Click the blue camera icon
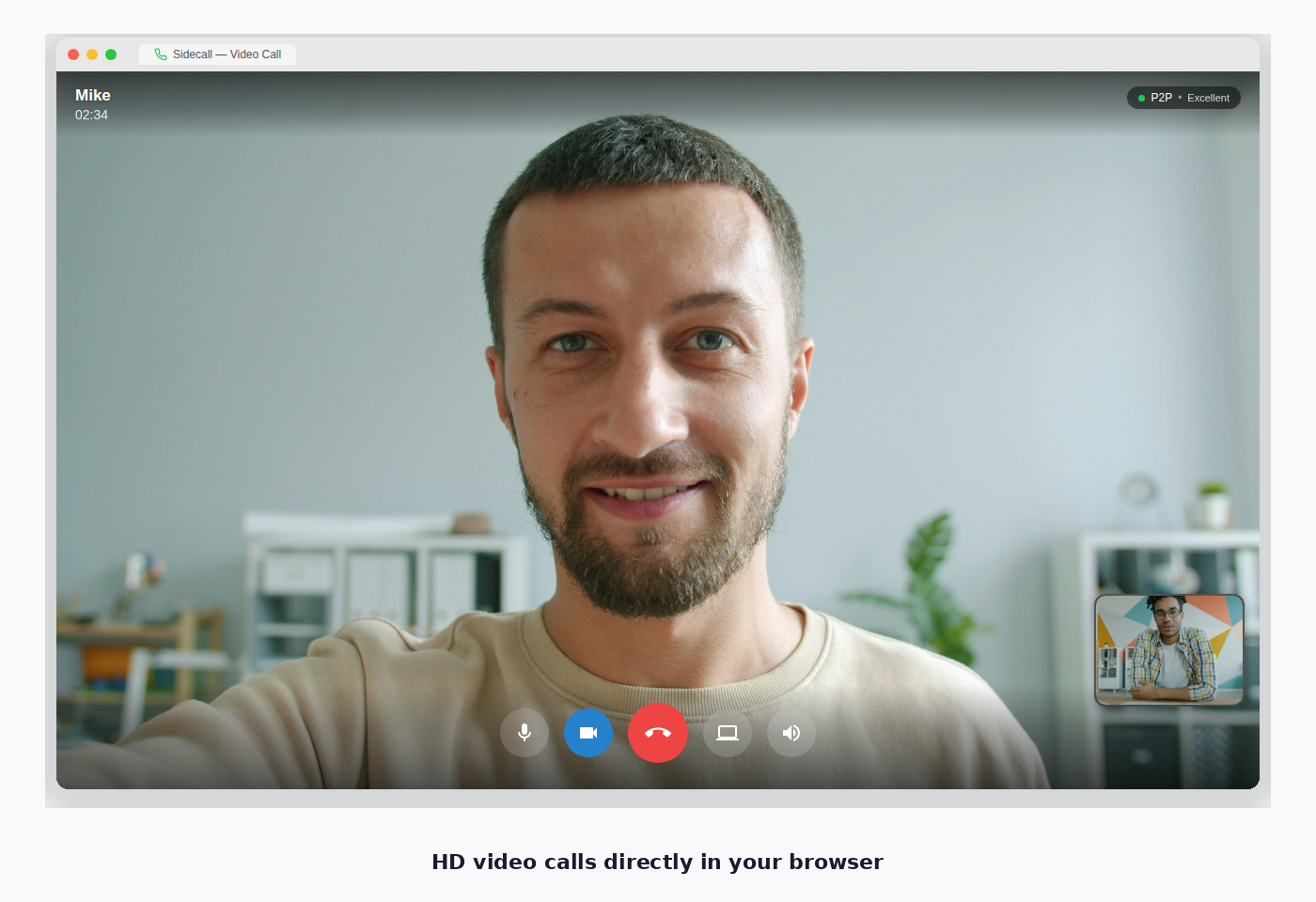The image size is (1316, 902). [588, 733]
